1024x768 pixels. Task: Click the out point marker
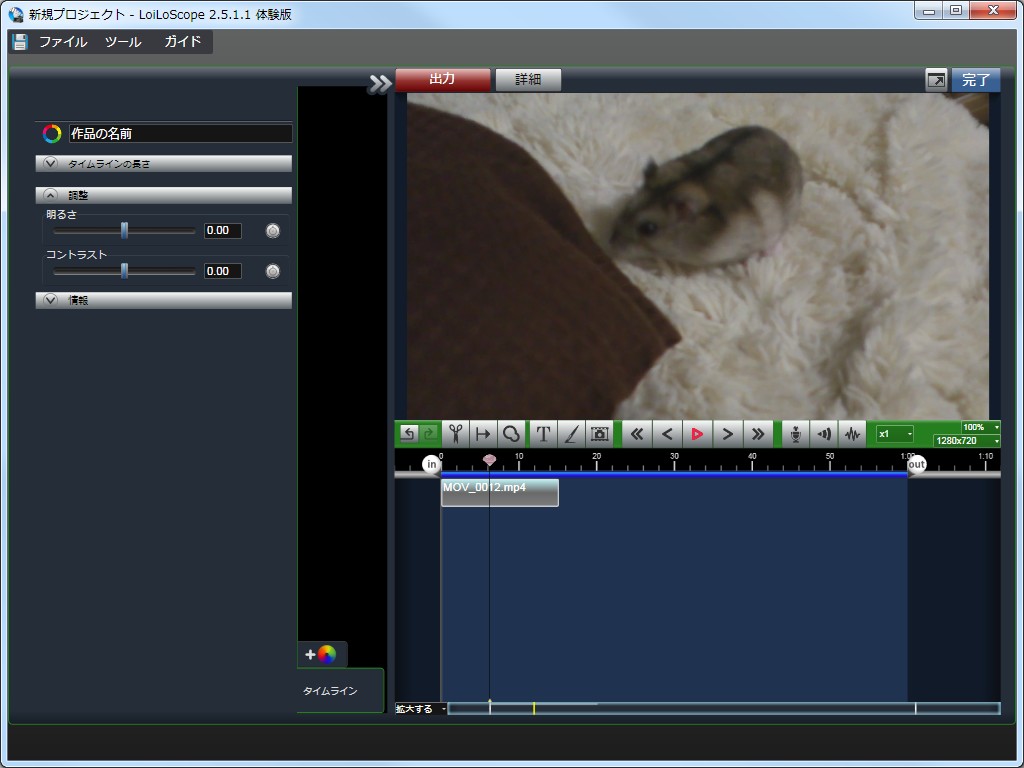[x=917, y=464]
